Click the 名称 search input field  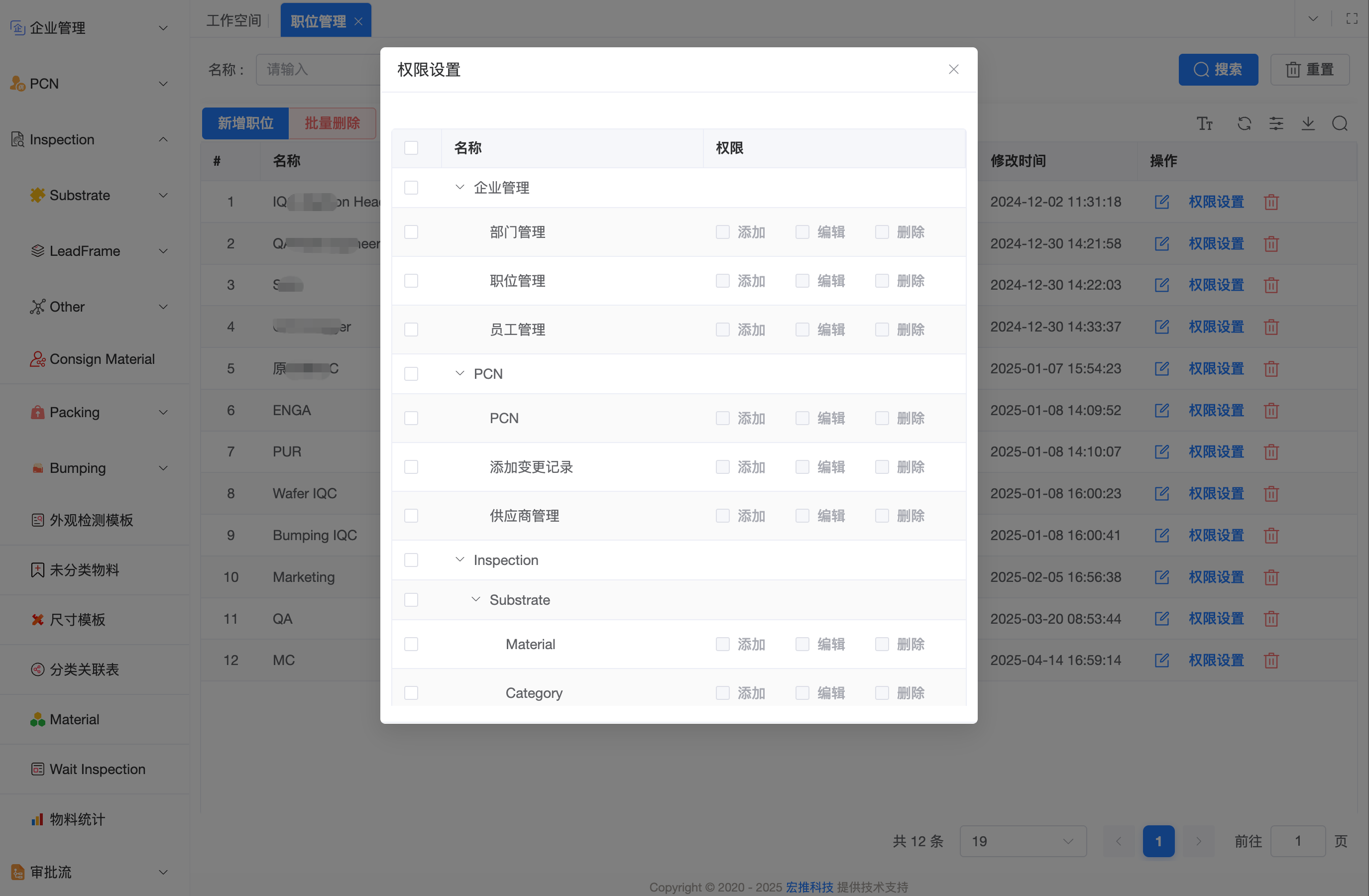click(x=319, y=69)
